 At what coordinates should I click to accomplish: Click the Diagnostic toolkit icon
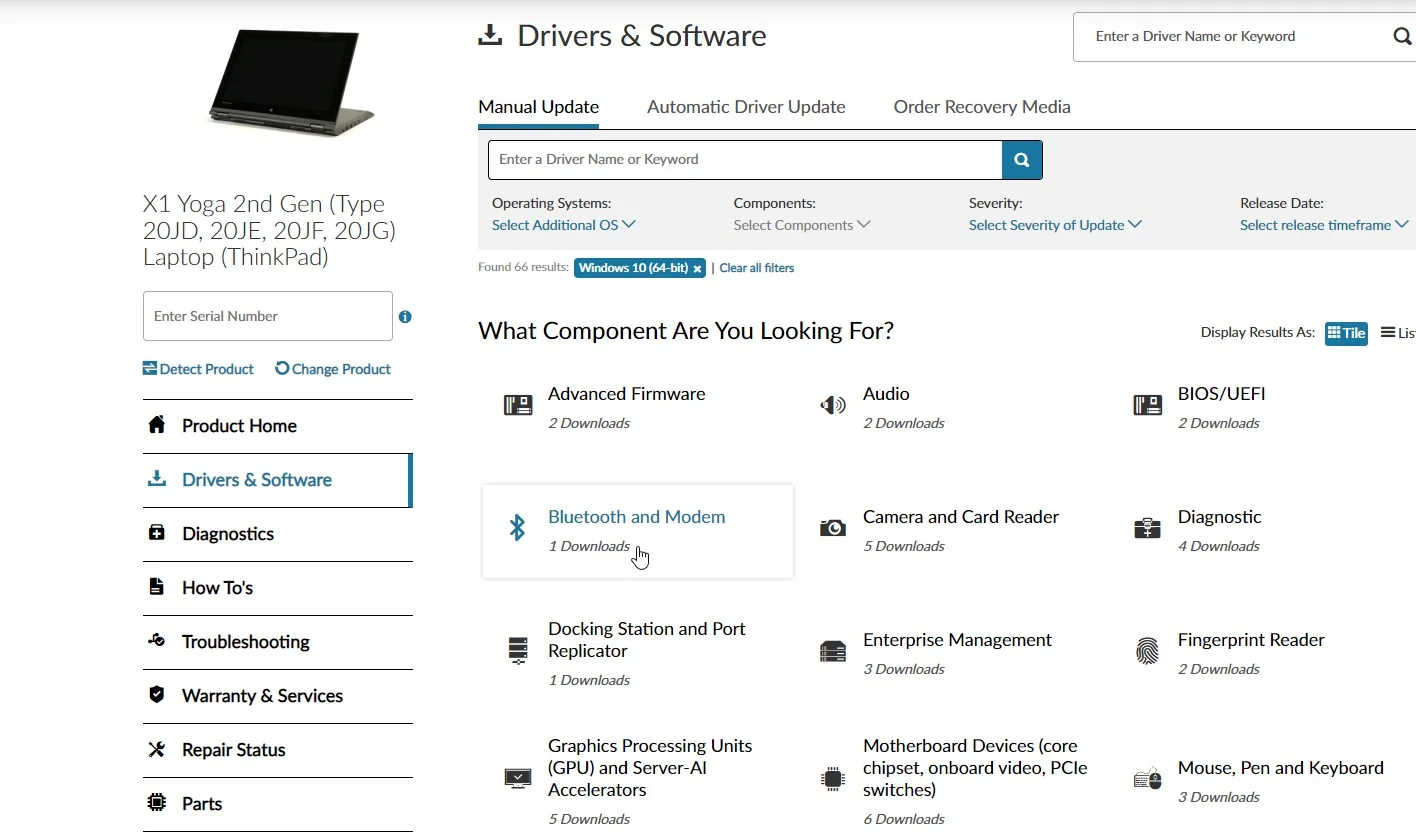pyautogui.click(x=1147, y=528)
